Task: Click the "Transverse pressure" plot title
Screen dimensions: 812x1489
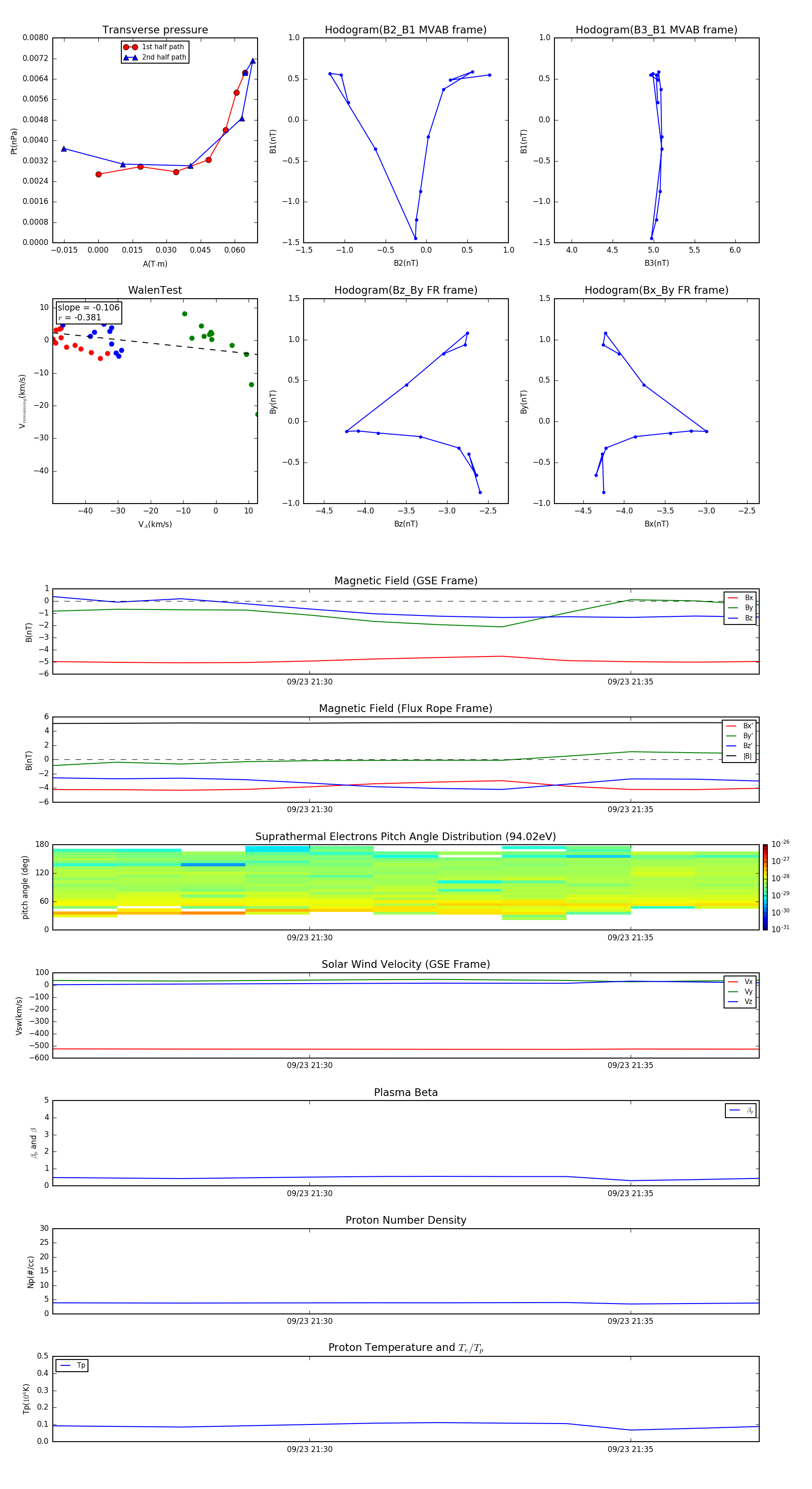Action: (155, 30)
